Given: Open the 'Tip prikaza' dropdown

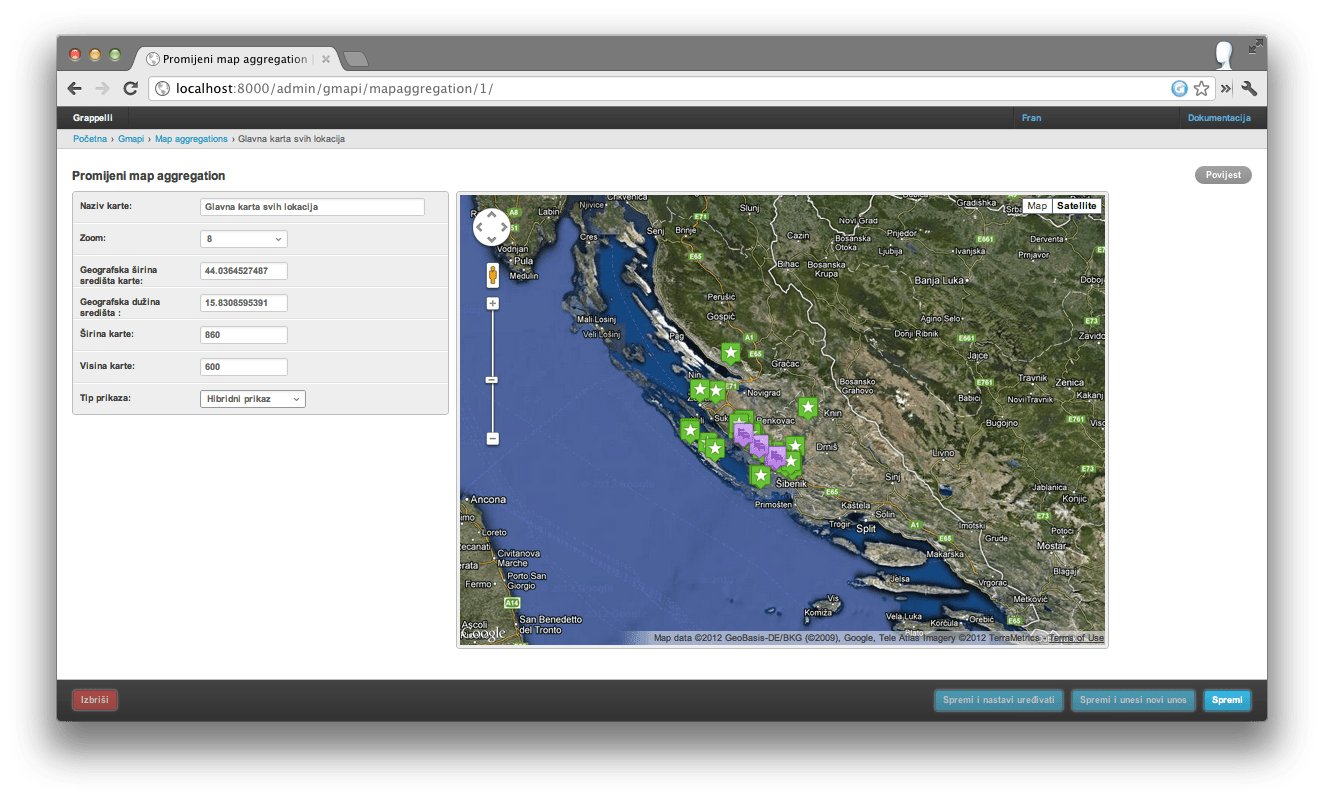Looking at the screenshot, I should [x=252, y=398].
